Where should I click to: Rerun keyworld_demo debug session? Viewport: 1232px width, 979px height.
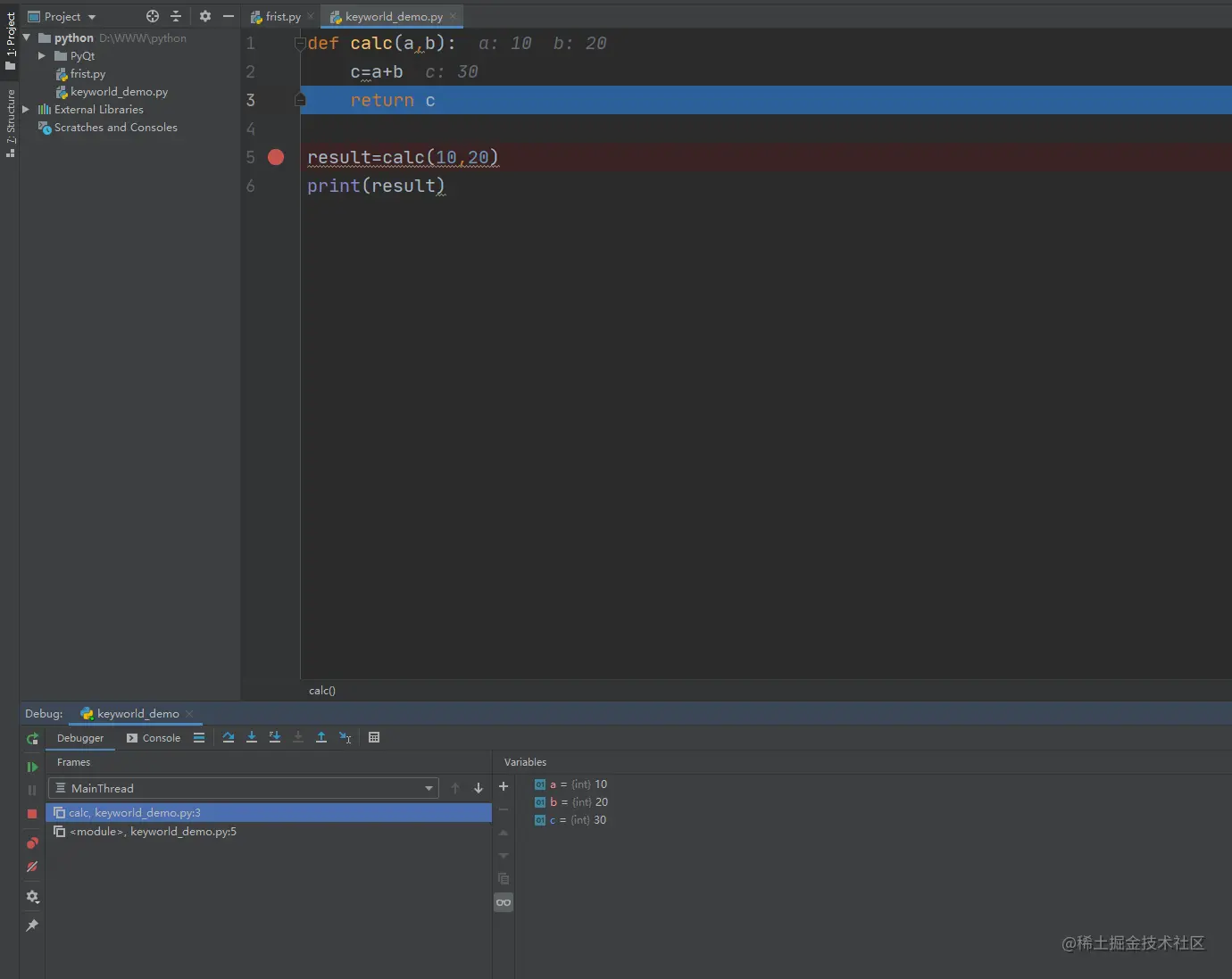(x=32, y=738)
